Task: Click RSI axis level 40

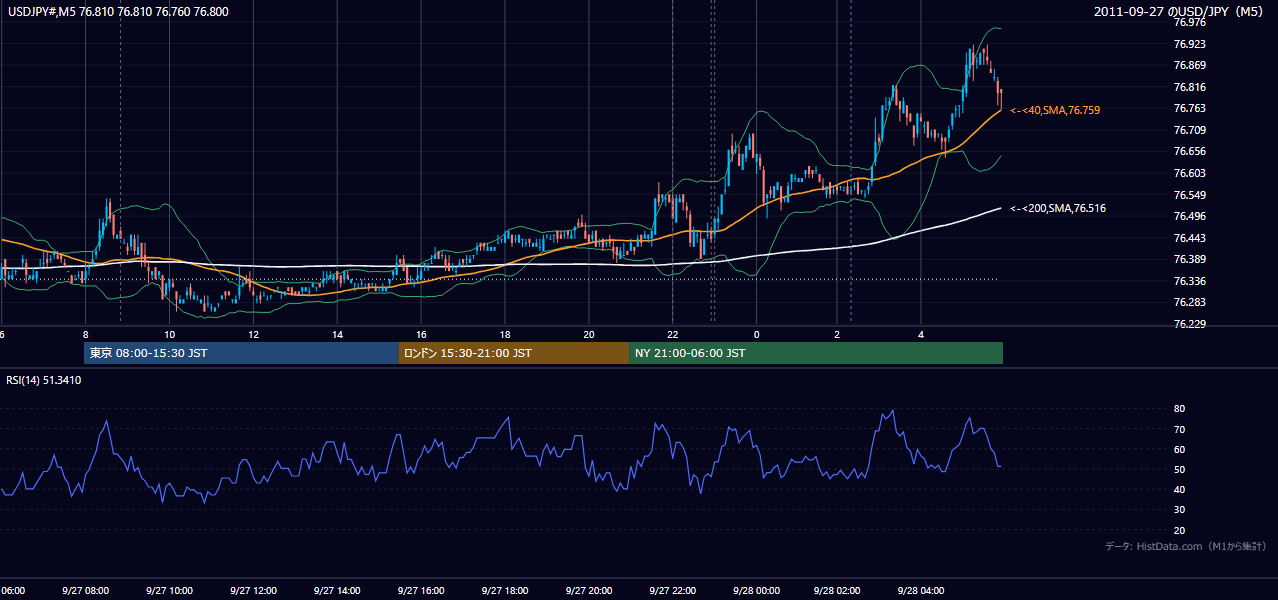Action: [x=1179, y=489]
